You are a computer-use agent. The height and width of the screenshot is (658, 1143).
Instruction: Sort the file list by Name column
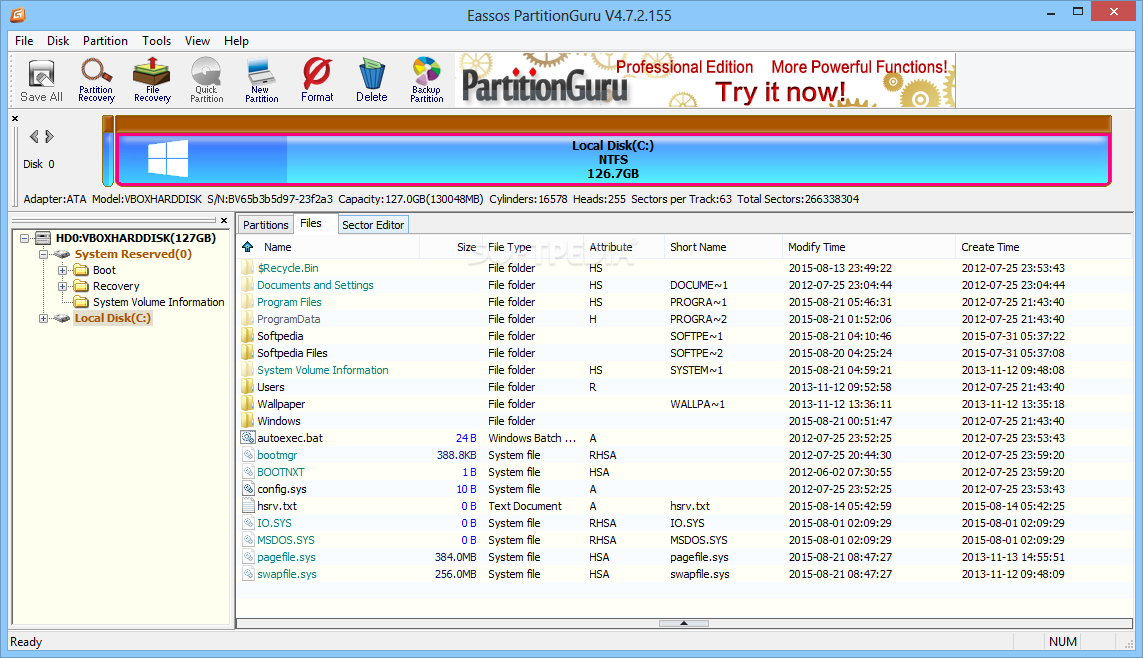click(329, 247)
